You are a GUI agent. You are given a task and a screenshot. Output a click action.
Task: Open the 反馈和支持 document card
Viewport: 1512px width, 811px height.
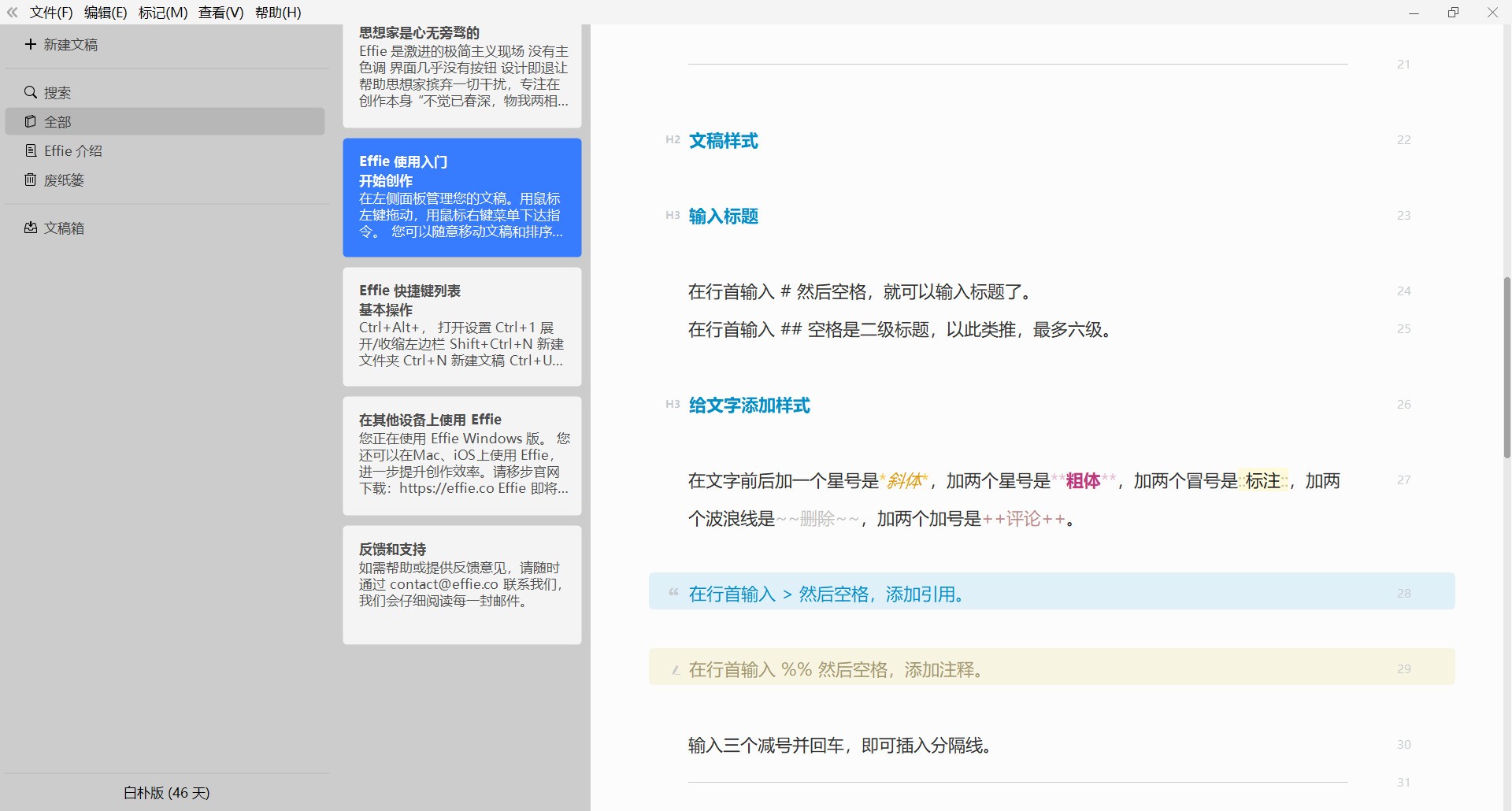coord(462,585)
